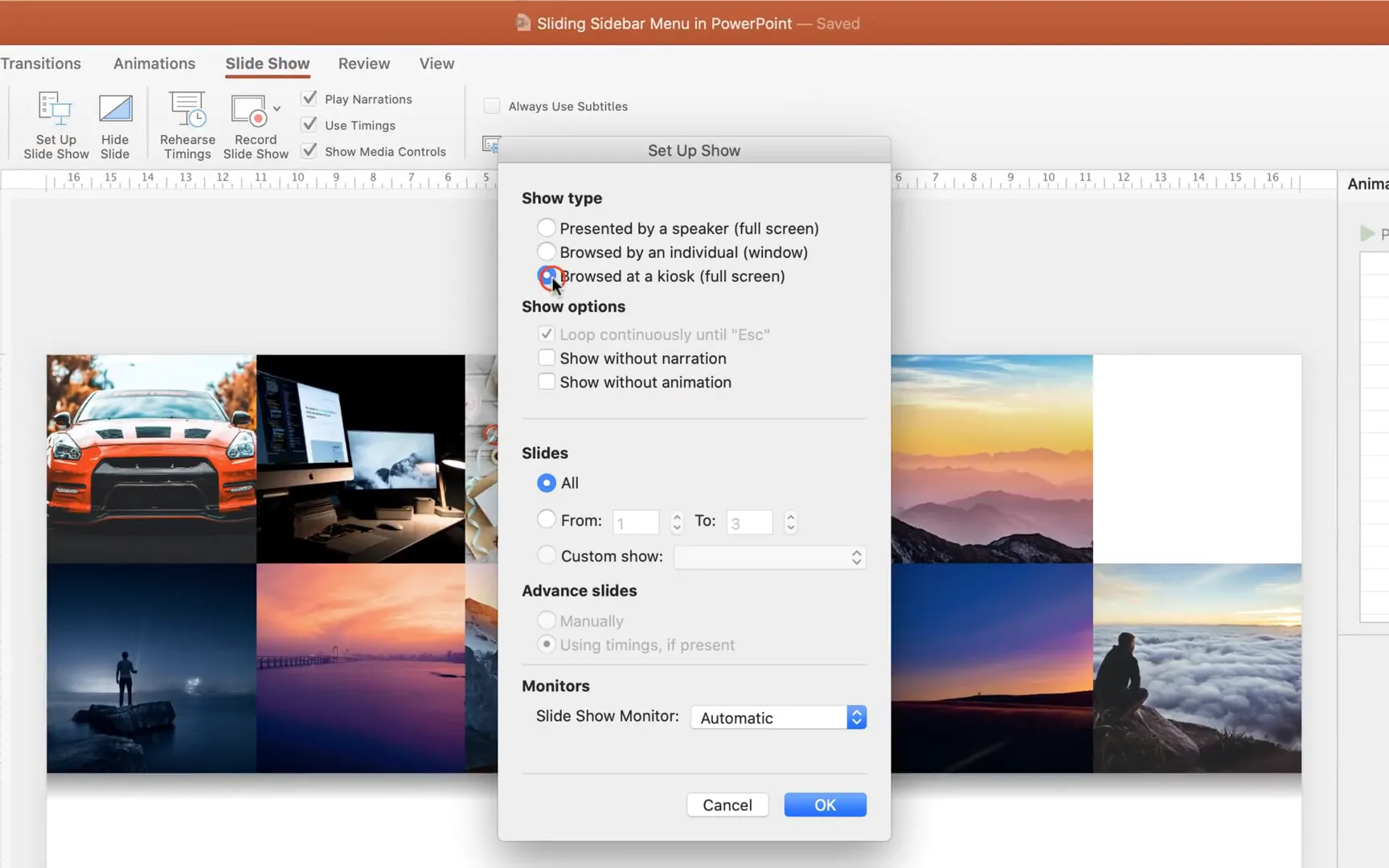Click Cancel in Set Up Show dialog
Image resolution: width=1389 pixels, height=868 pixels.
point(727,805)
